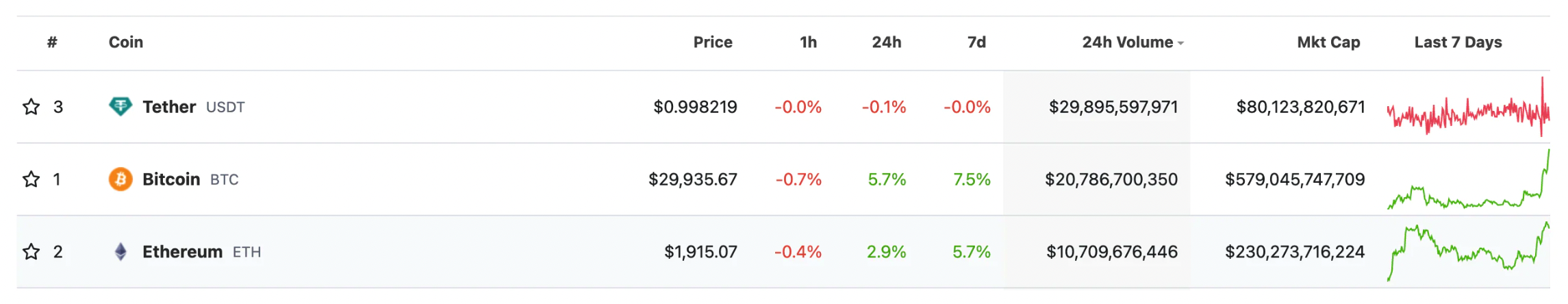
Task: Sort by the 7d column header
Action: click(x=976, y=42)
